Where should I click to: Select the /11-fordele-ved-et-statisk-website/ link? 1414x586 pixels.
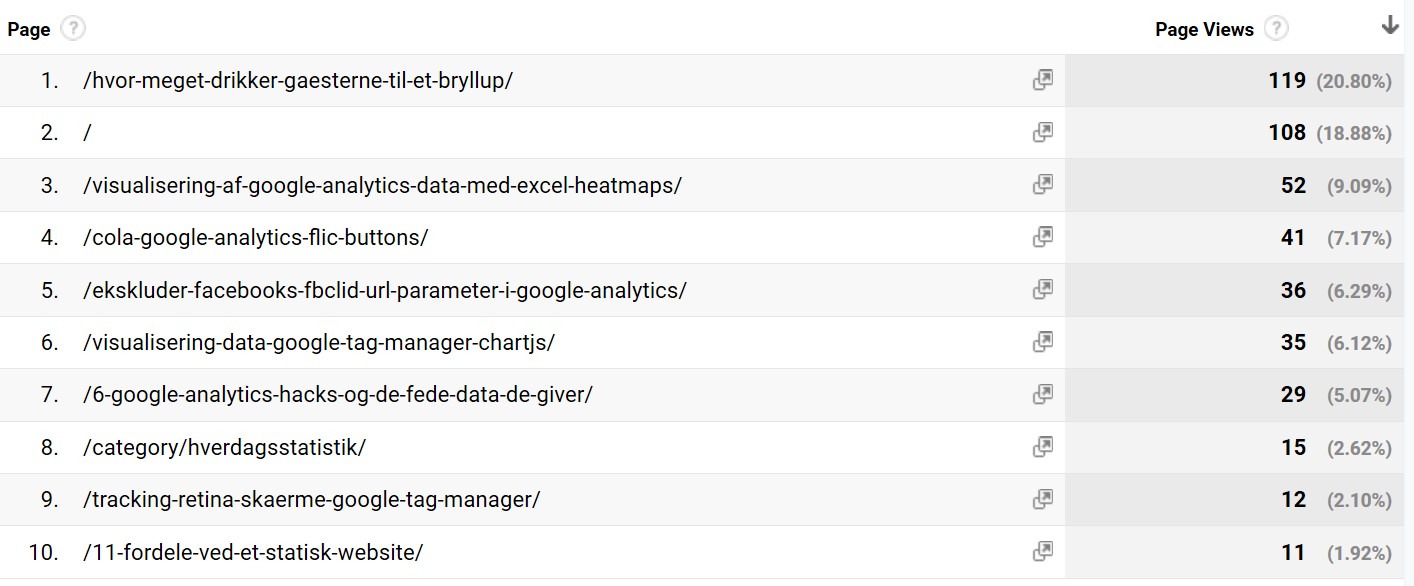(253, 551)
